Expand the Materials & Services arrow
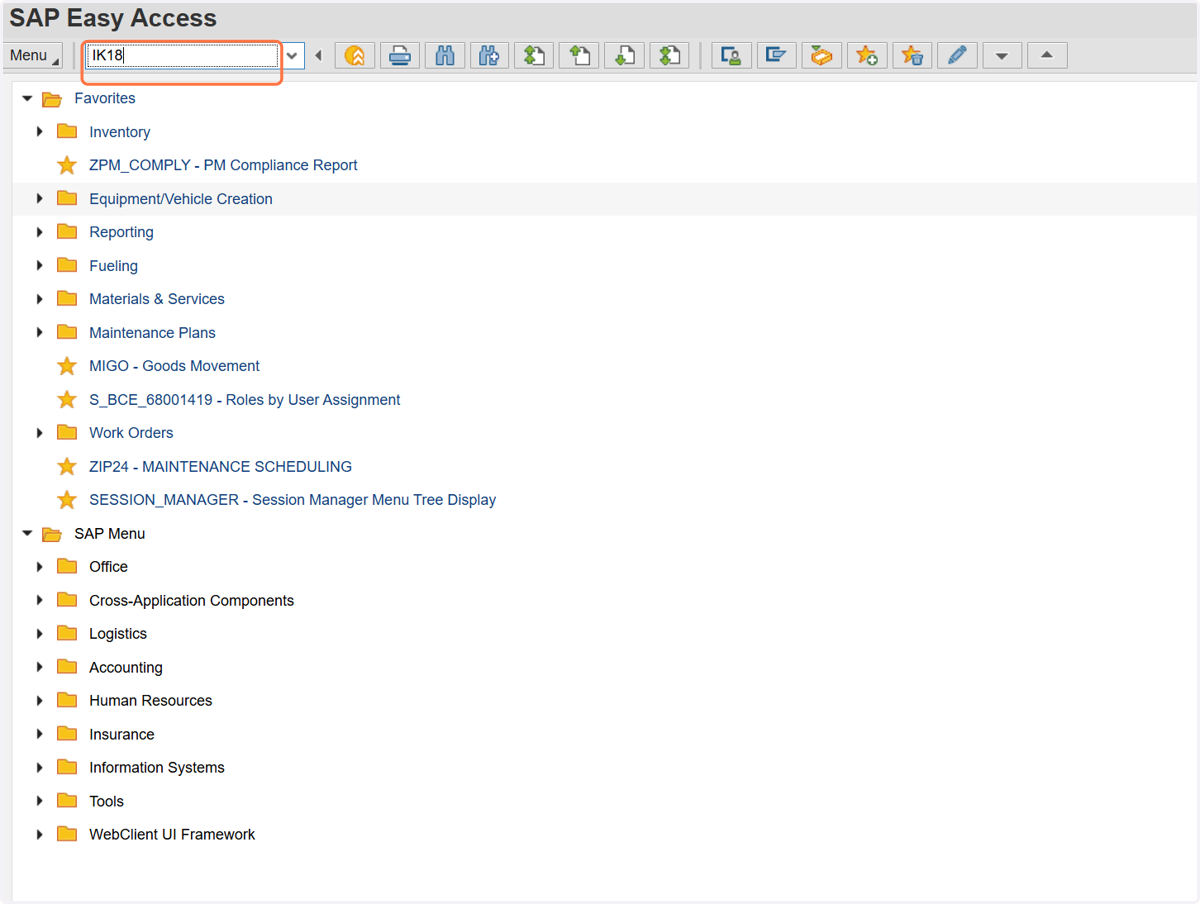The image size is (1200, 904). pos(40,299)
